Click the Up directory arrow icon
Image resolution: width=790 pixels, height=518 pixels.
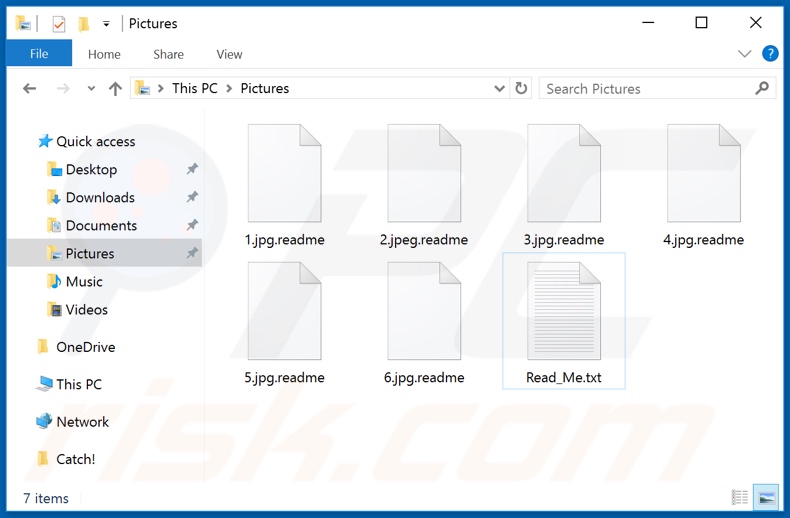tap(115, 89)
